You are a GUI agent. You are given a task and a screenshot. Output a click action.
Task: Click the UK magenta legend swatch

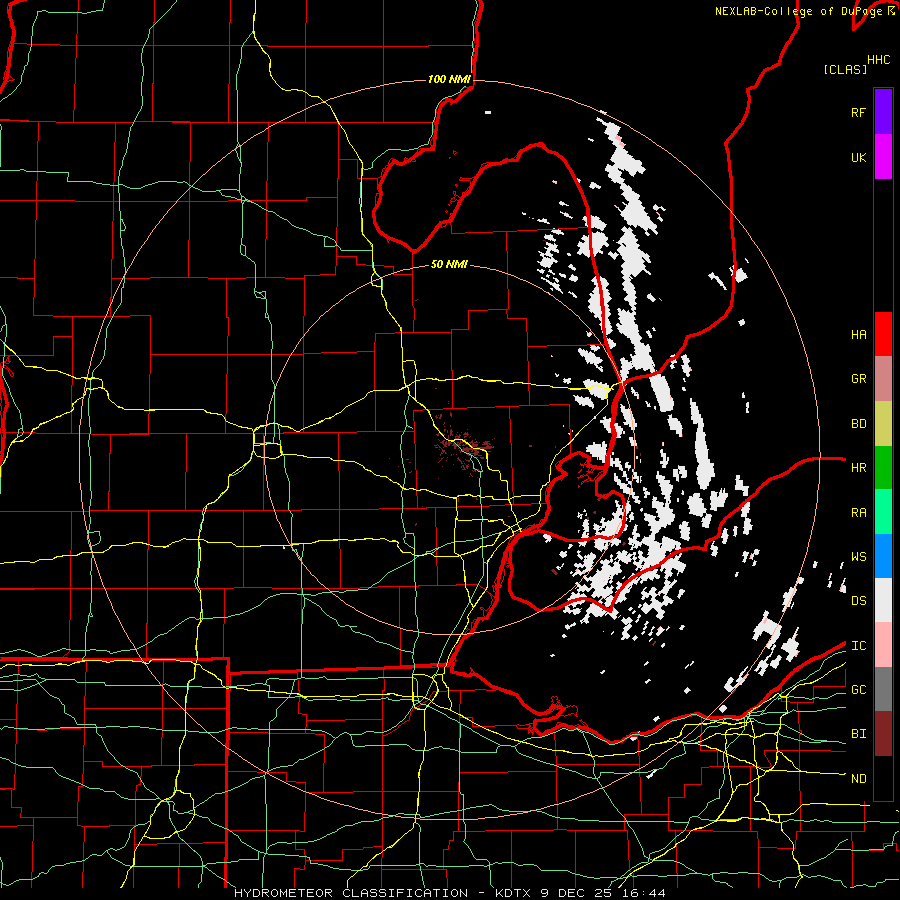883,157
